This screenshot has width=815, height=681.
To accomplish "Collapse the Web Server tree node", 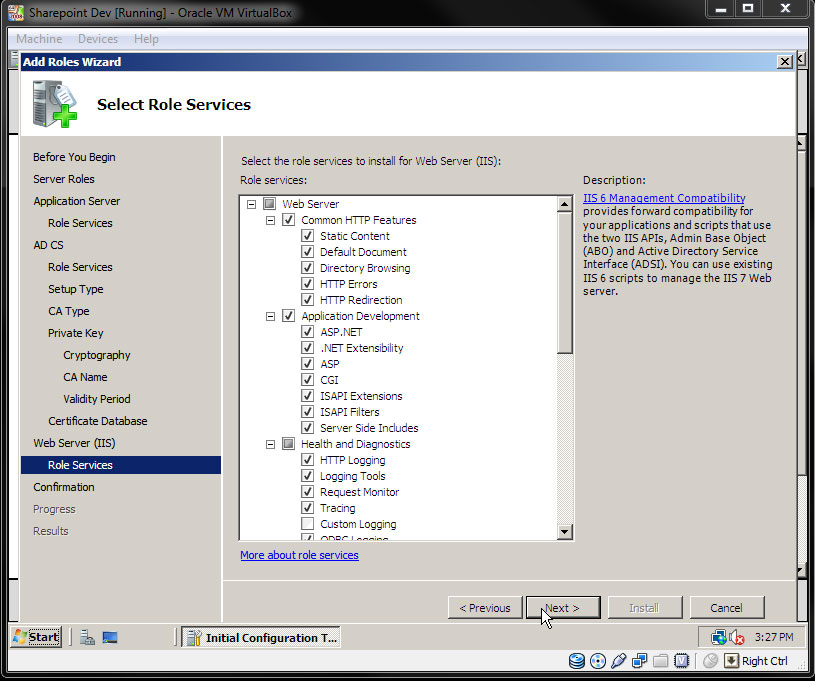I will point(252,204).
